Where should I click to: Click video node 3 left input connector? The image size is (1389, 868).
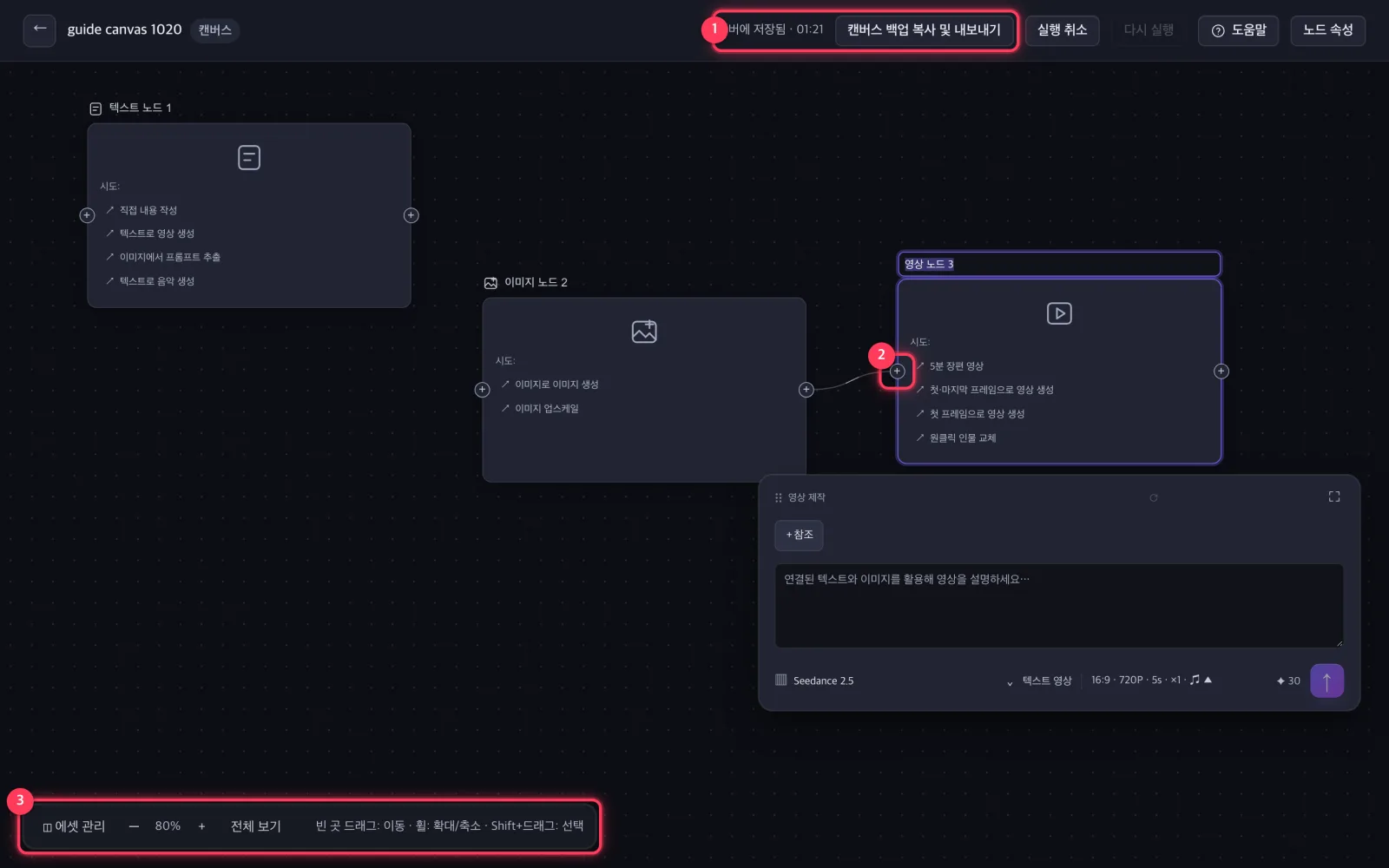coord(898,372)
